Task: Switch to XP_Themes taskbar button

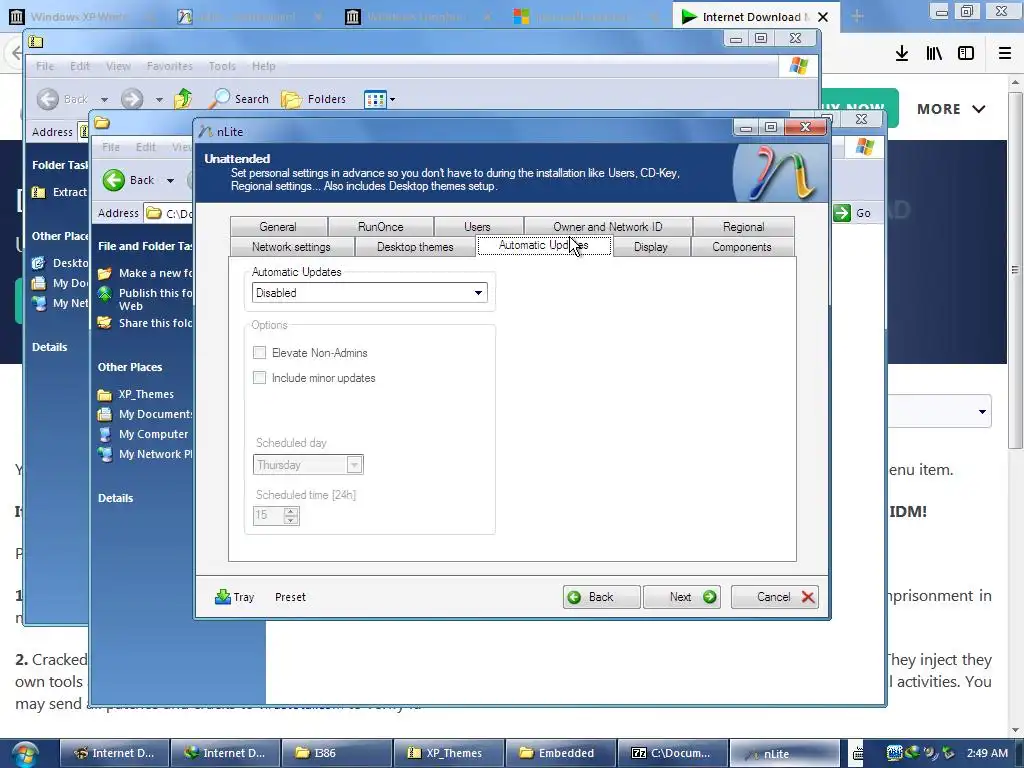Action: [x=449, y=753]
